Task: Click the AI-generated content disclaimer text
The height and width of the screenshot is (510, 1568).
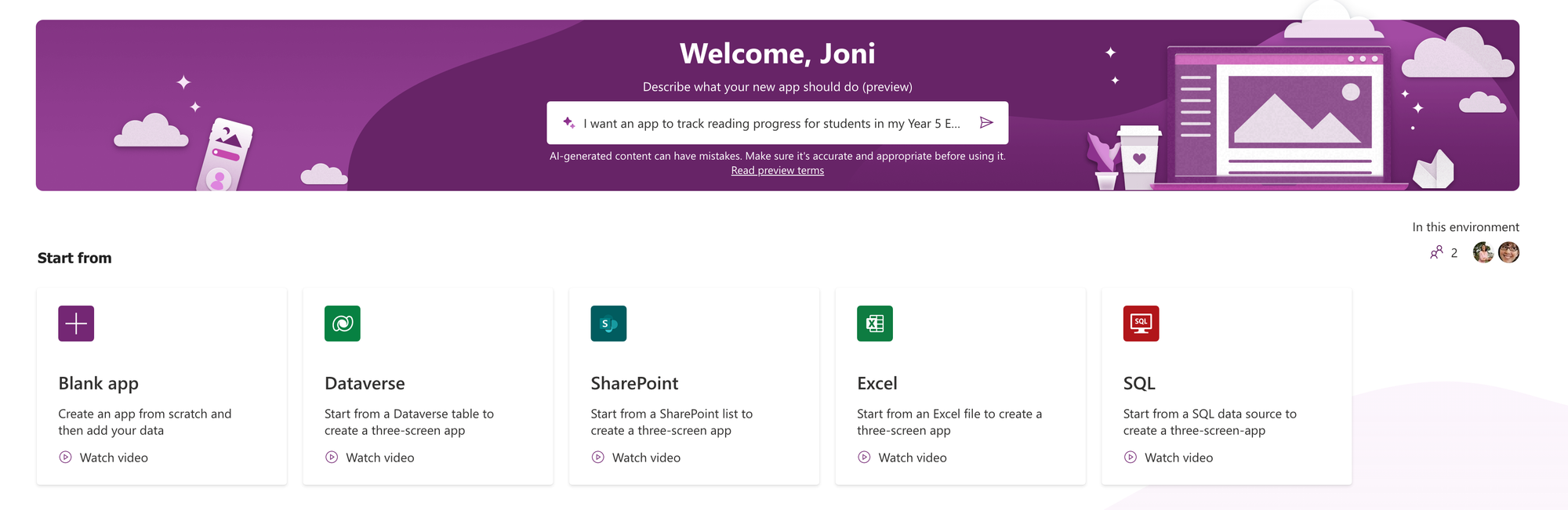Action: 777,156
